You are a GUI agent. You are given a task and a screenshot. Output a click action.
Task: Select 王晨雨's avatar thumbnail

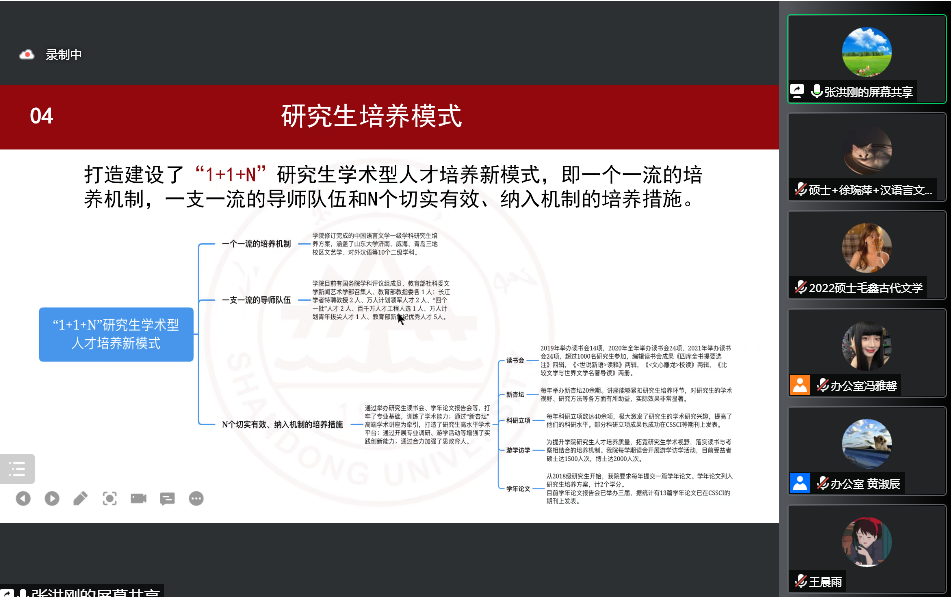tap(866, 543)
